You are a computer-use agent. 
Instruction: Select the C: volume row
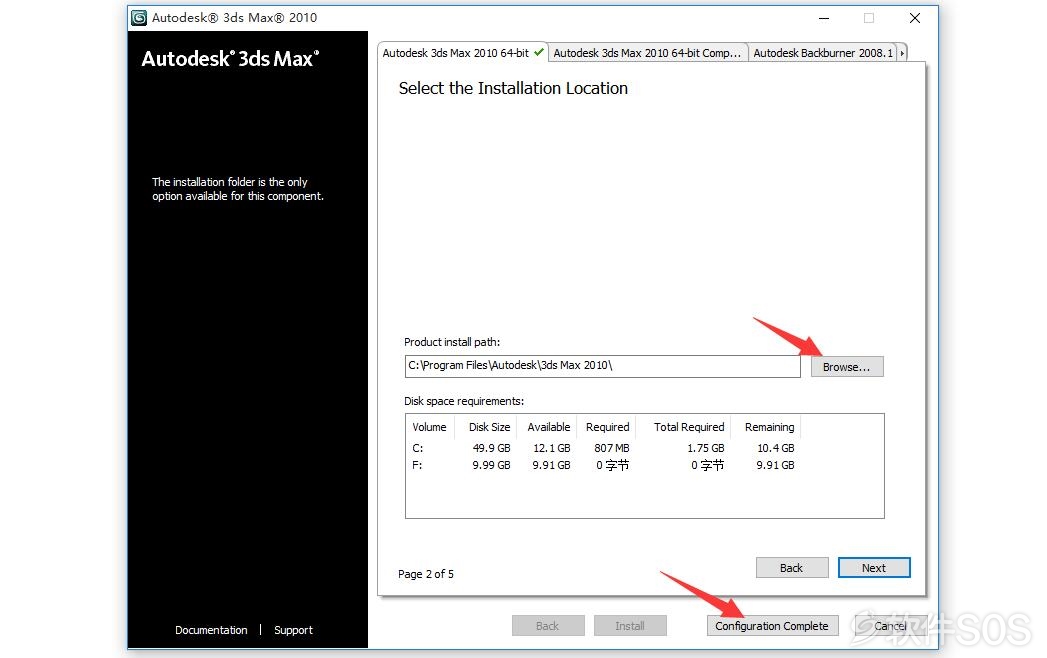click(x=603, y=448)
